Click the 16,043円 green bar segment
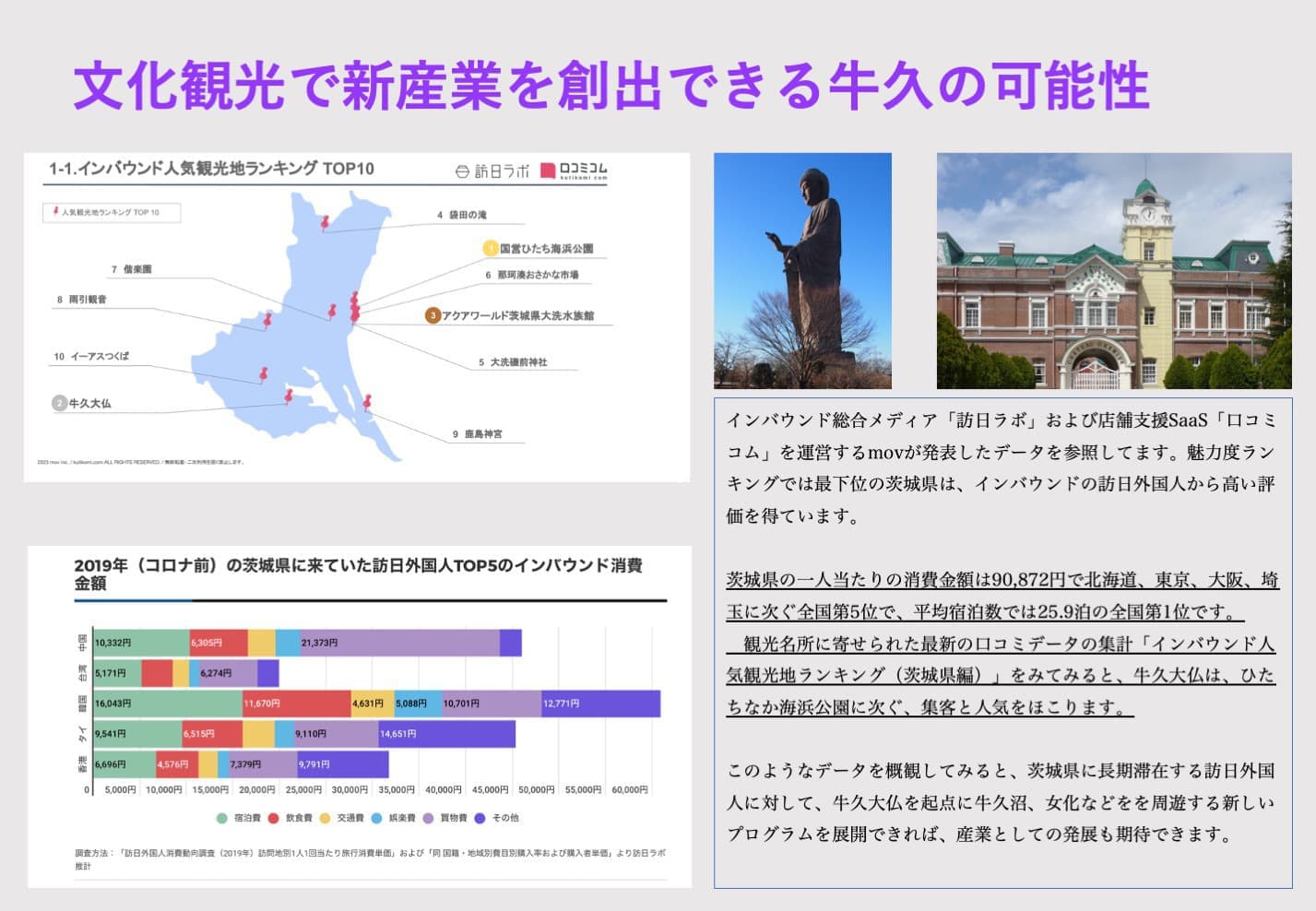 (167, 704)
